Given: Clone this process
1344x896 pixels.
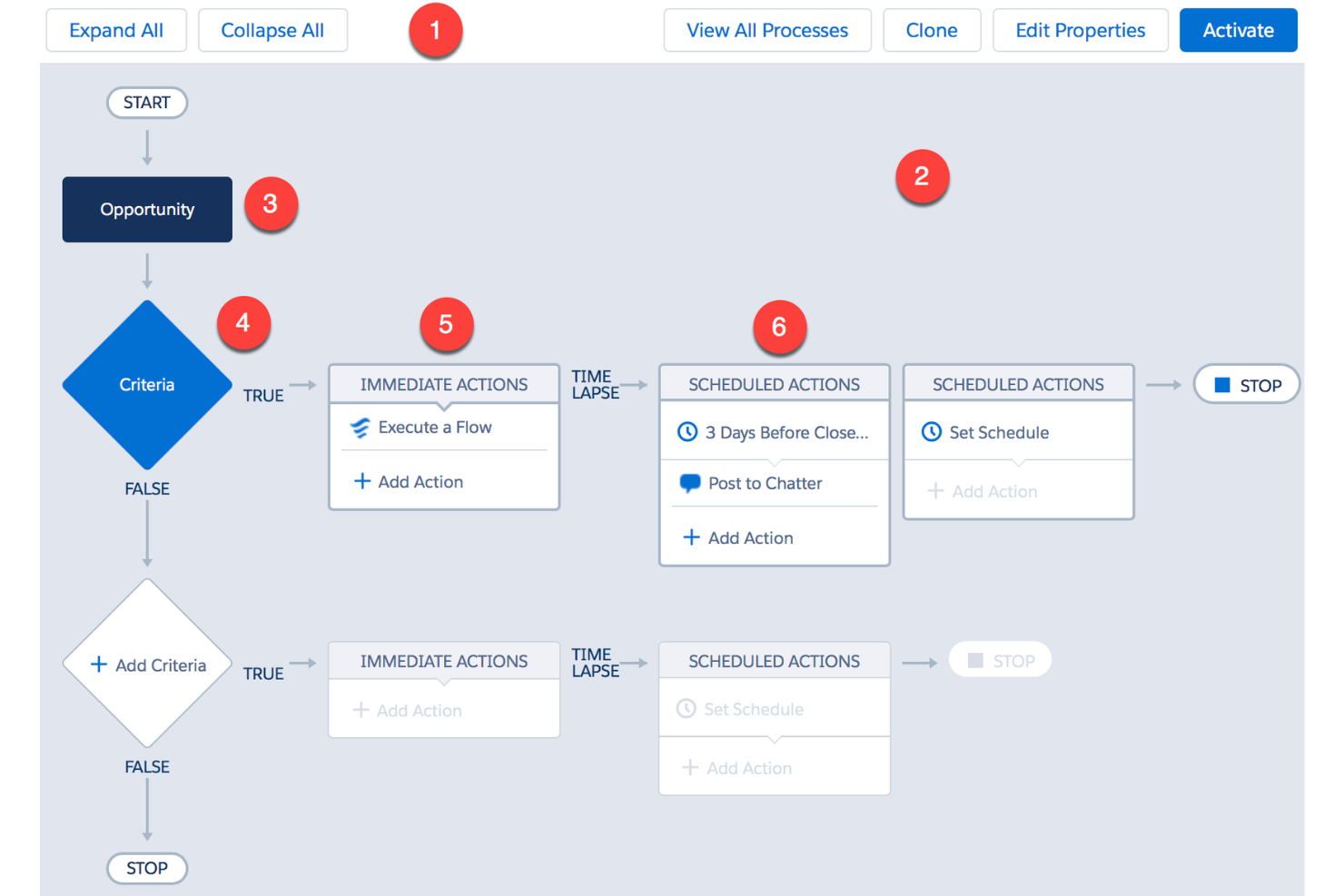Looking at the screenshot, I should (x=932, y=30).
